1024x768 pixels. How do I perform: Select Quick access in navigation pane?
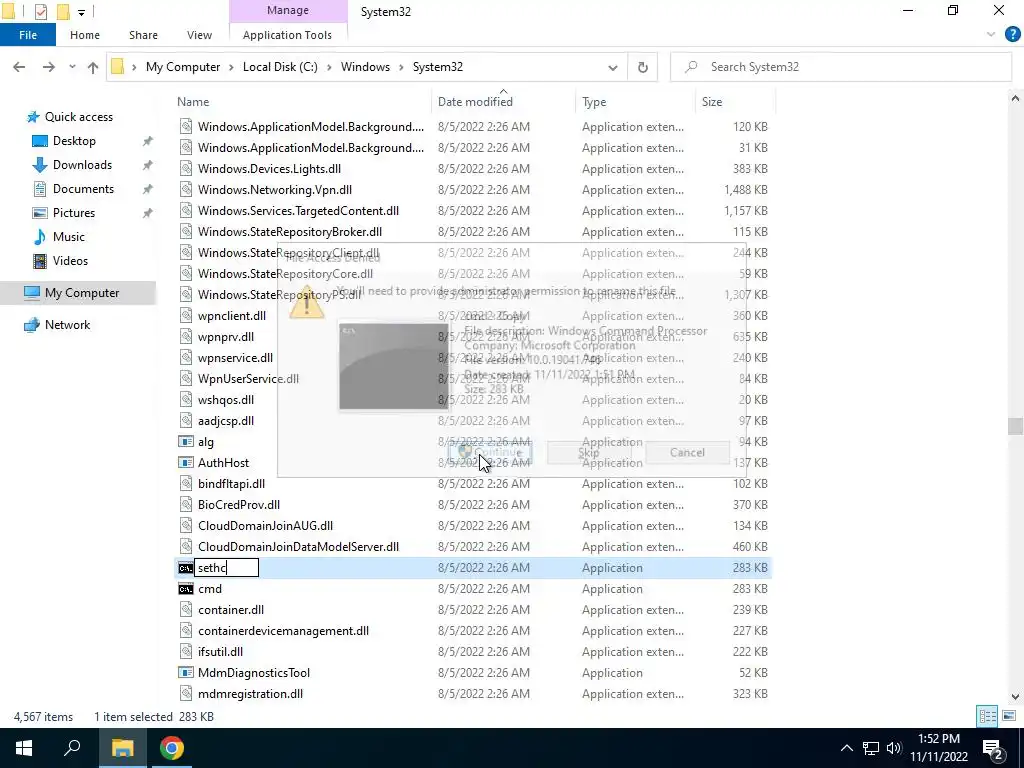pyautogui.click(x=79, y=117)
